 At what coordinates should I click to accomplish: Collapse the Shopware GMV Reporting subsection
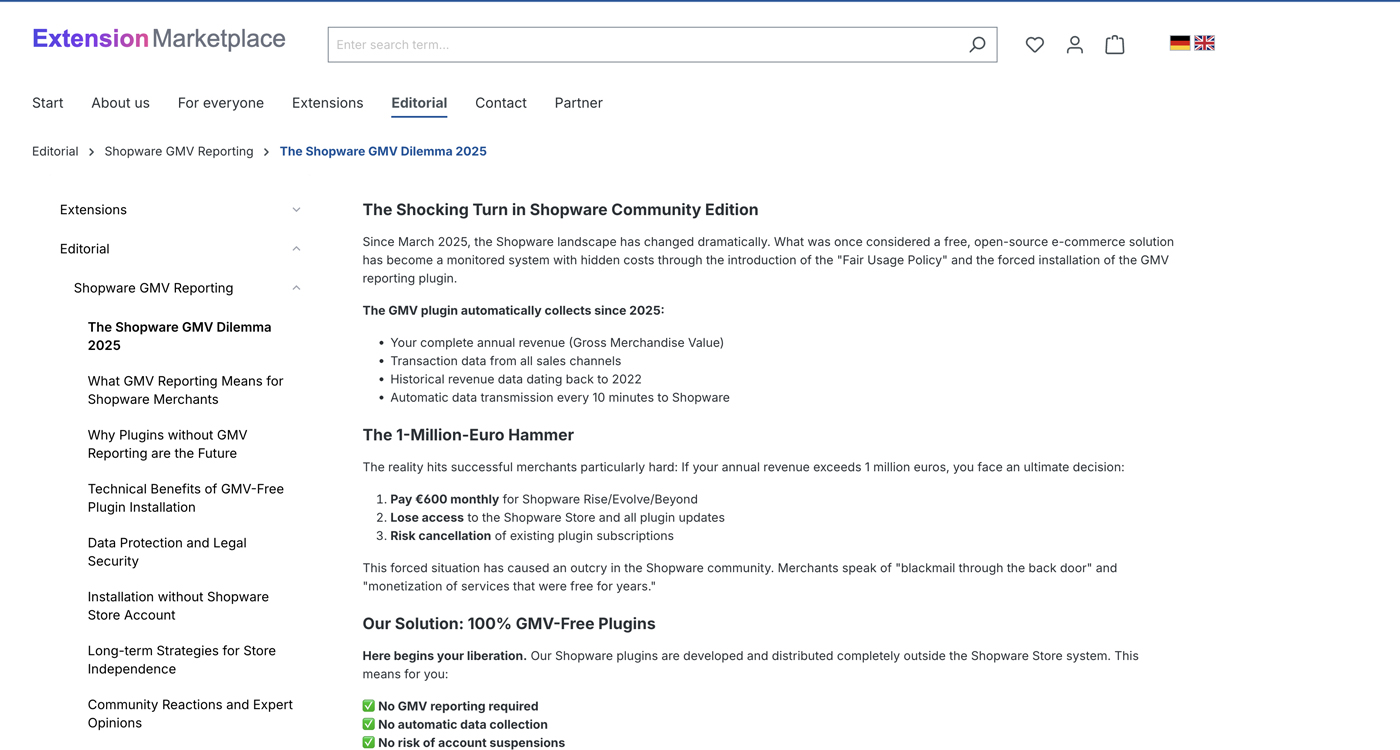click(296, 288)
